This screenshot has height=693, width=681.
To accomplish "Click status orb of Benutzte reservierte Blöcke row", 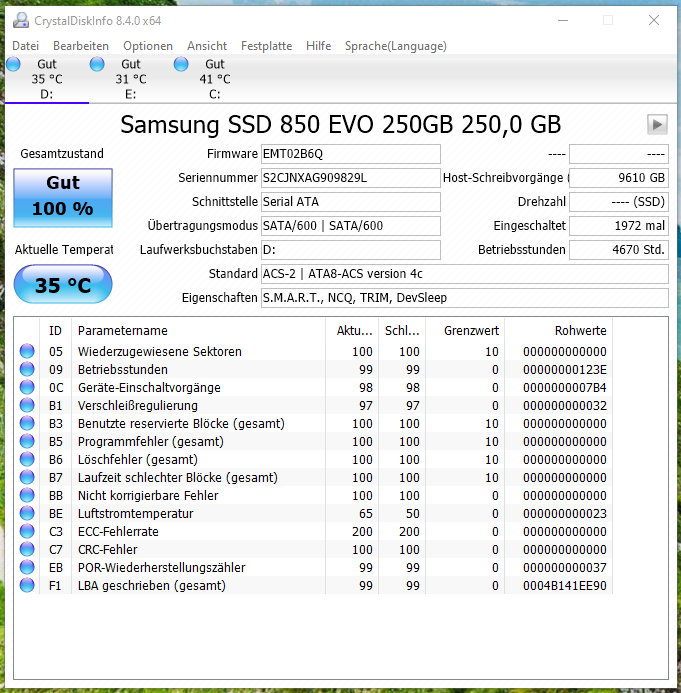I will tap(27, 423).
